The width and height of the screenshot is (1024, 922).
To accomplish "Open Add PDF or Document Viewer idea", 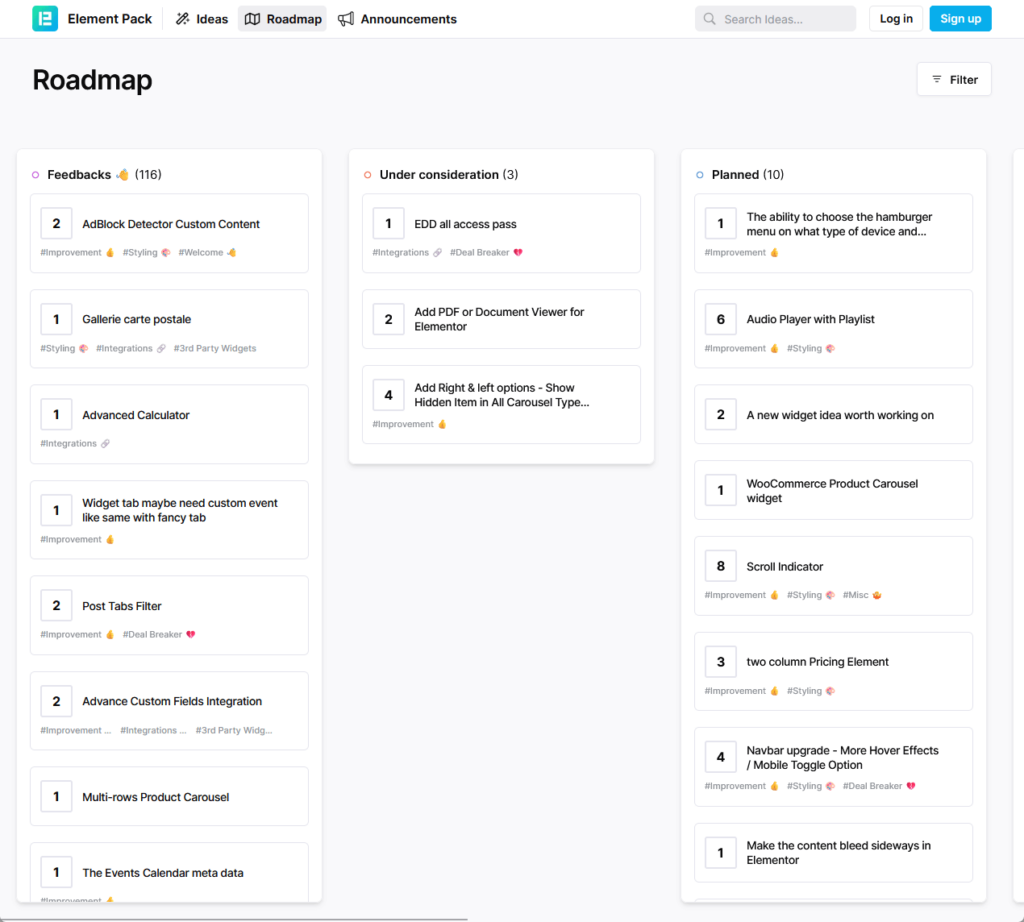I will click(499, 319).
